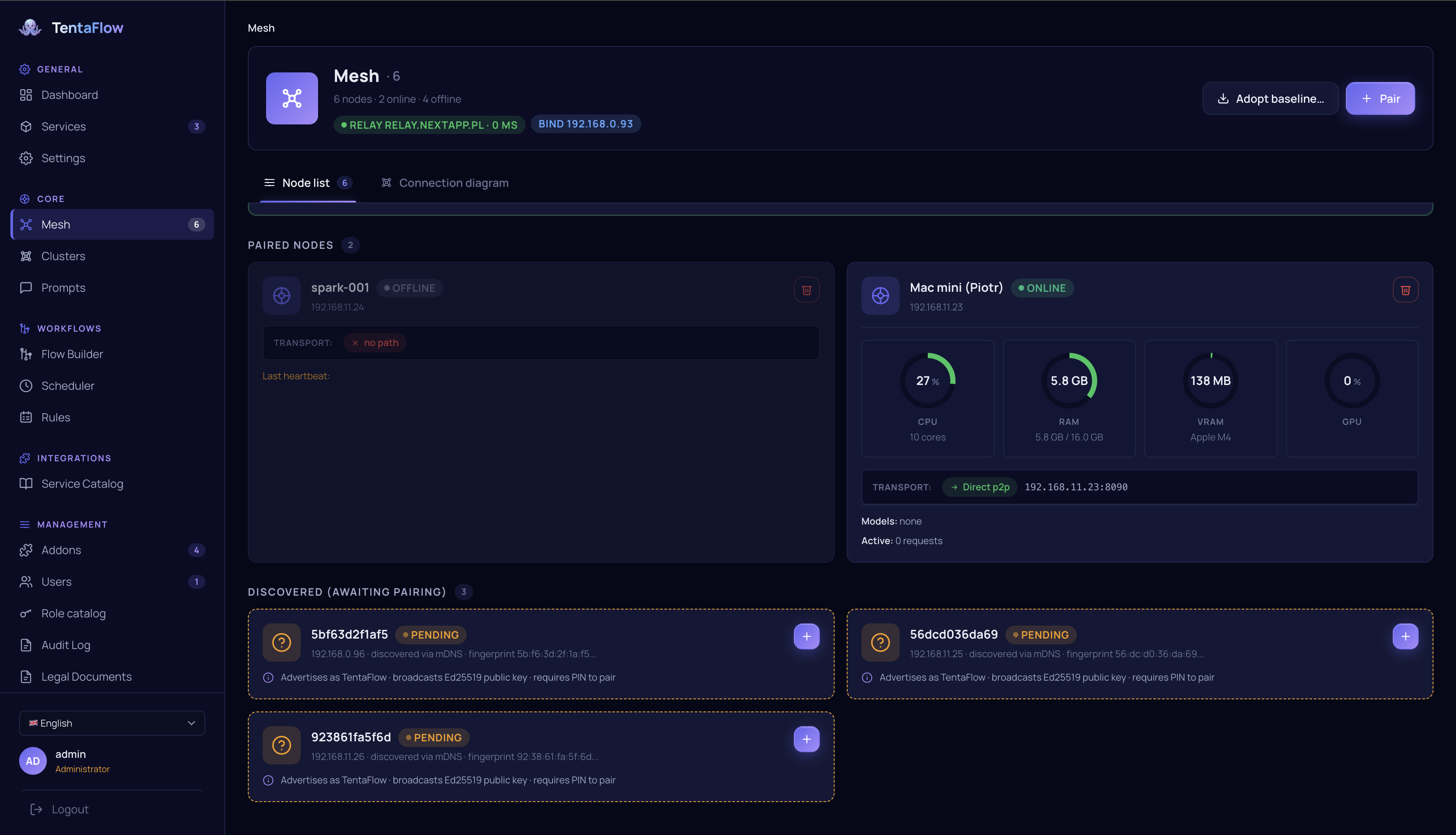1456x835 pixels.
Task: Delete the Mac mini (Piotr) node
Action: pyautogui.click(x=1406, y=290)
